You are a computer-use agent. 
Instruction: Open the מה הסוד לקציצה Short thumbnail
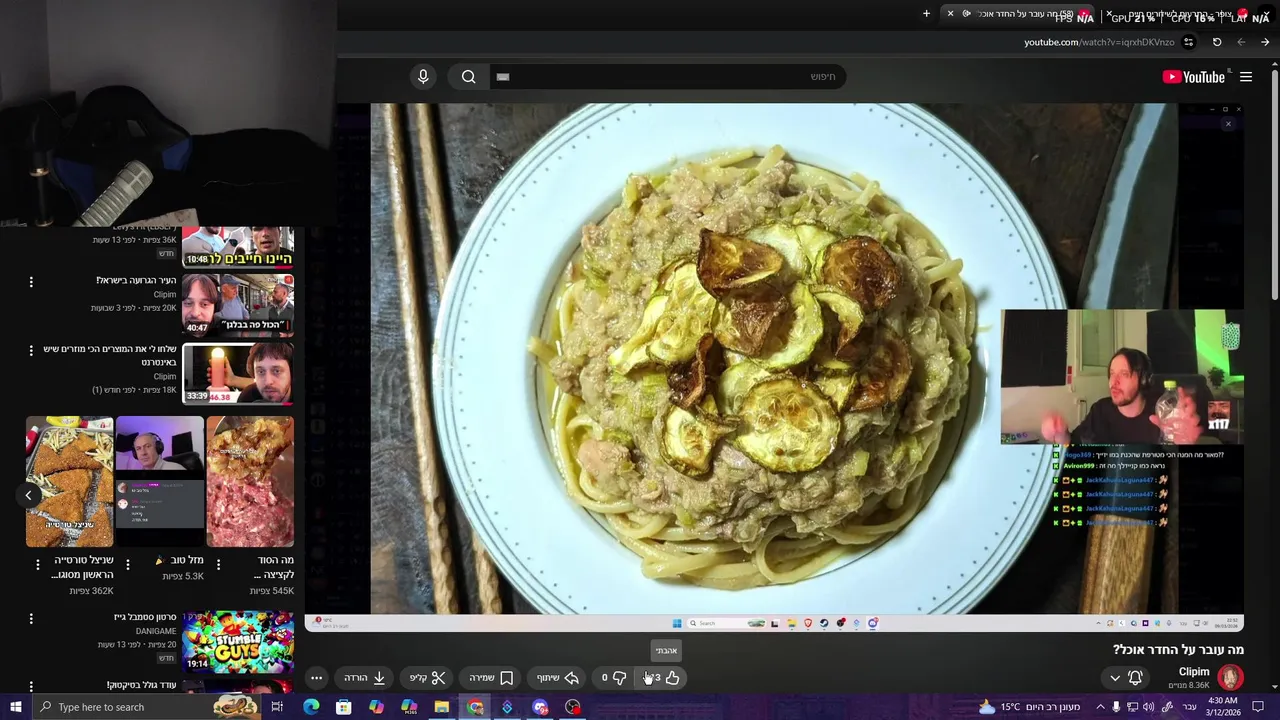[x=250, y=482]
